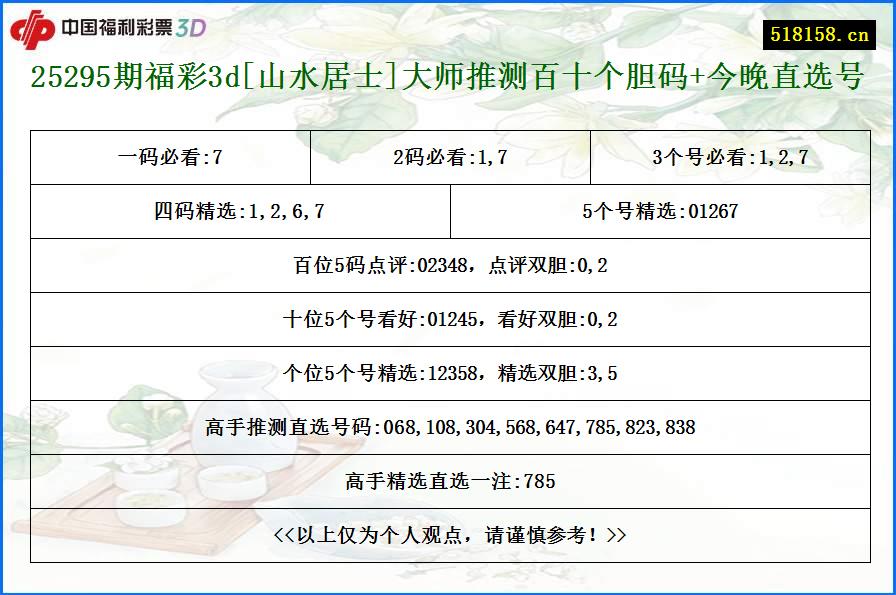Select the 个位5个号精选:12358 row
The height and width of the screenshot is (595, 896).
448,372
